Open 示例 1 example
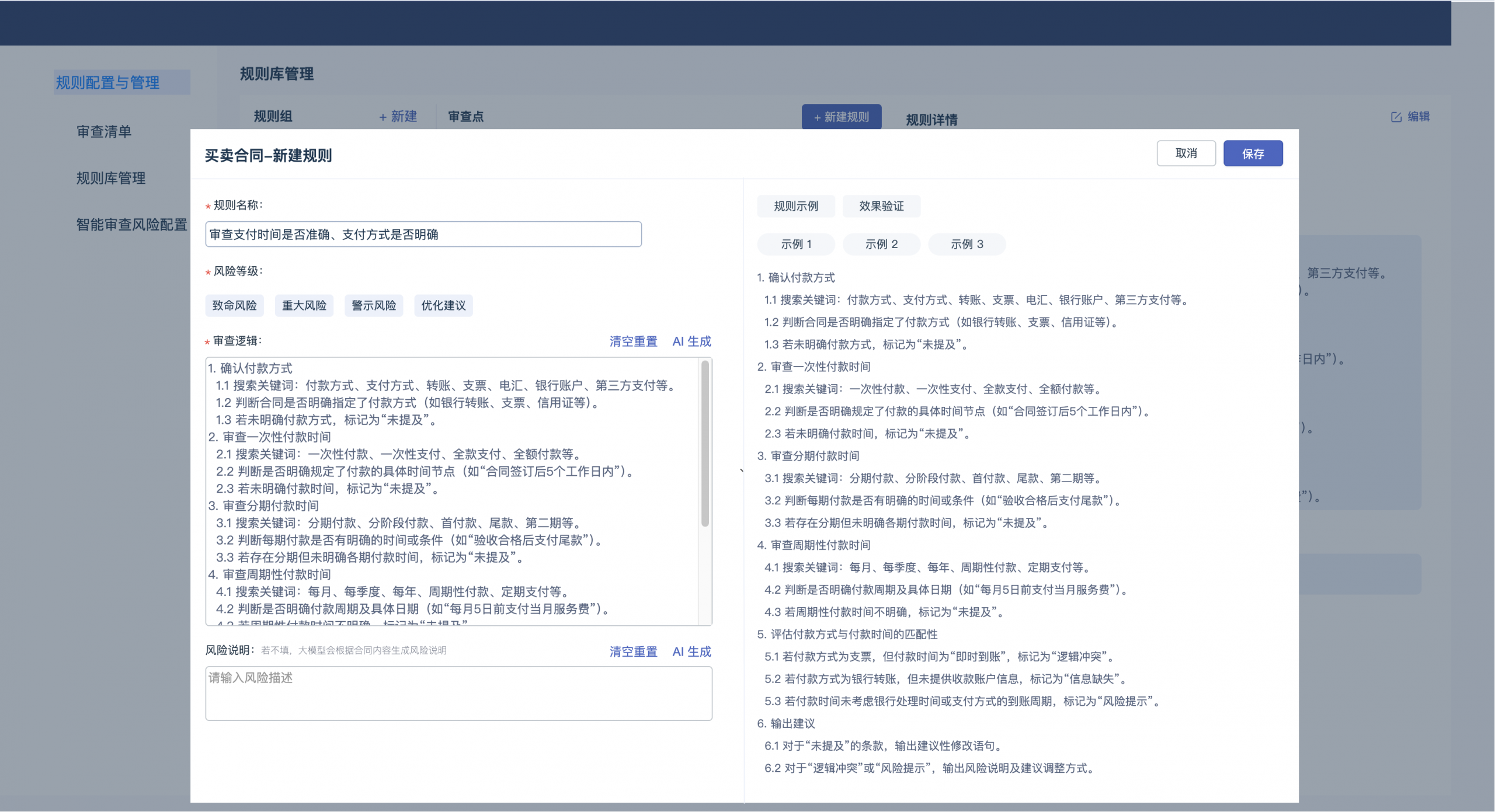 coord(795,244)
